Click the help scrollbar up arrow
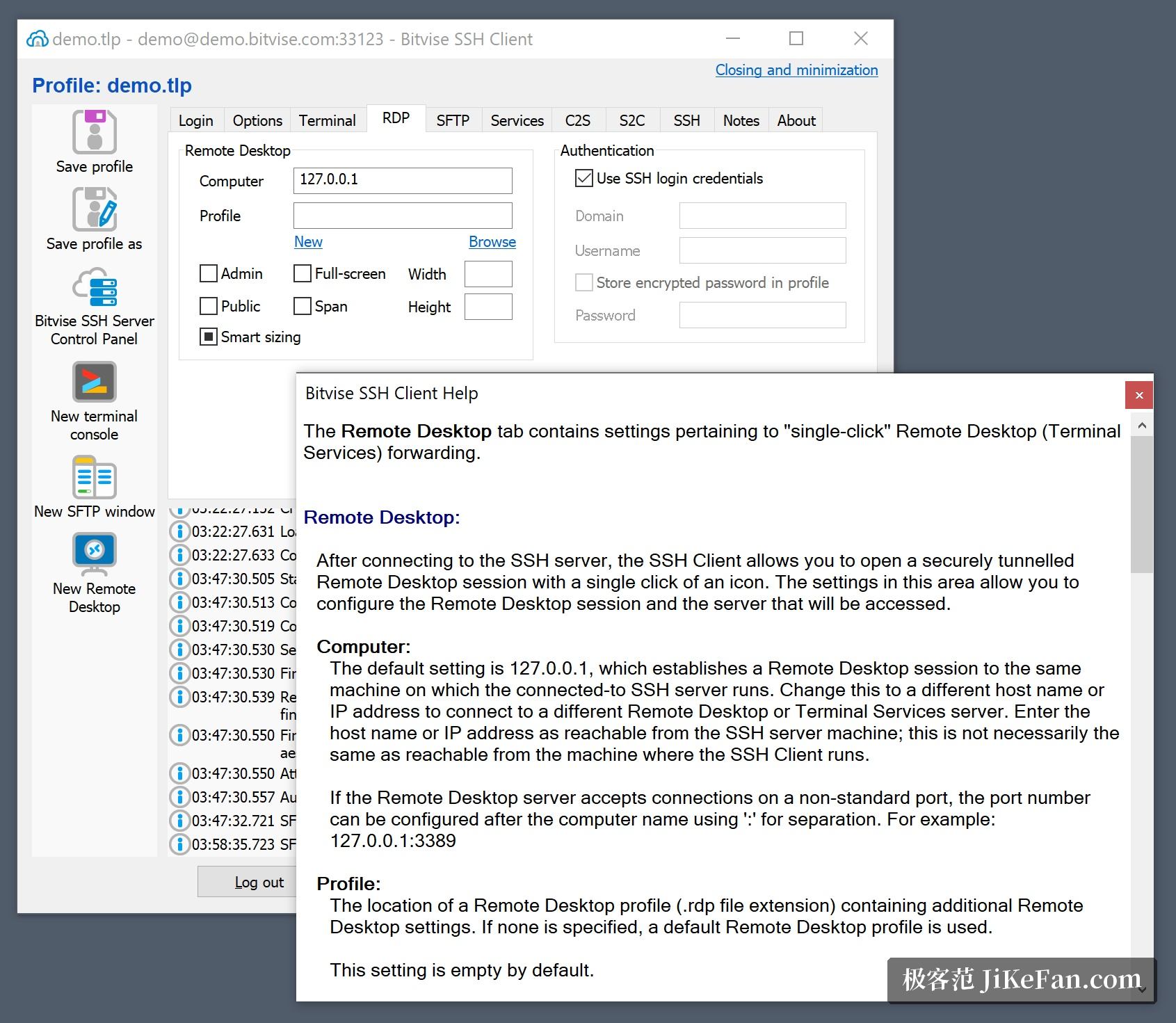The width and height of the screenshot is (1176, 1023). coord(1141,425)
